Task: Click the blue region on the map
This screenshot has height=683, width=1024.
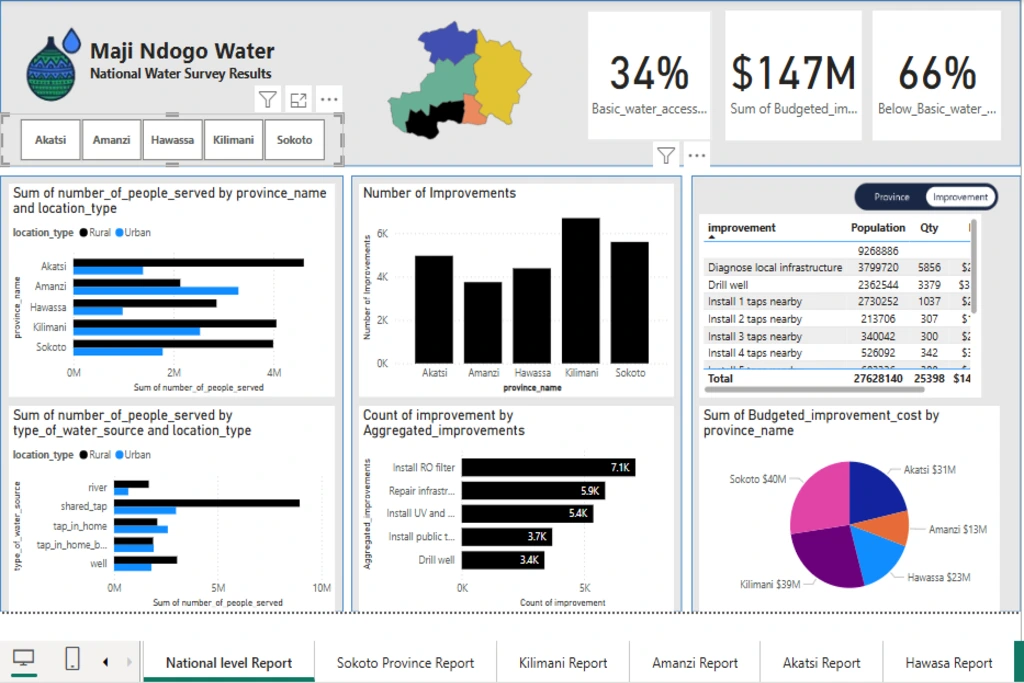Action: [449, 43]
